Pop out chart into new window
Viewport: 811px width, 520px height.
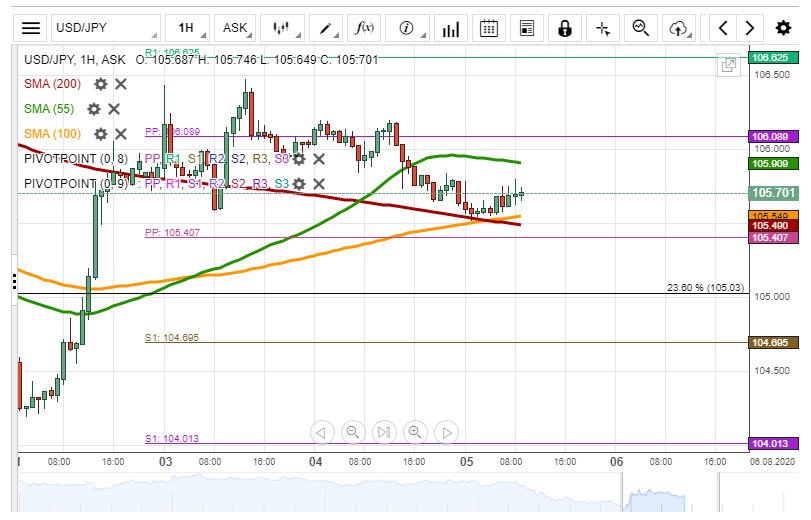click(729, 65)
